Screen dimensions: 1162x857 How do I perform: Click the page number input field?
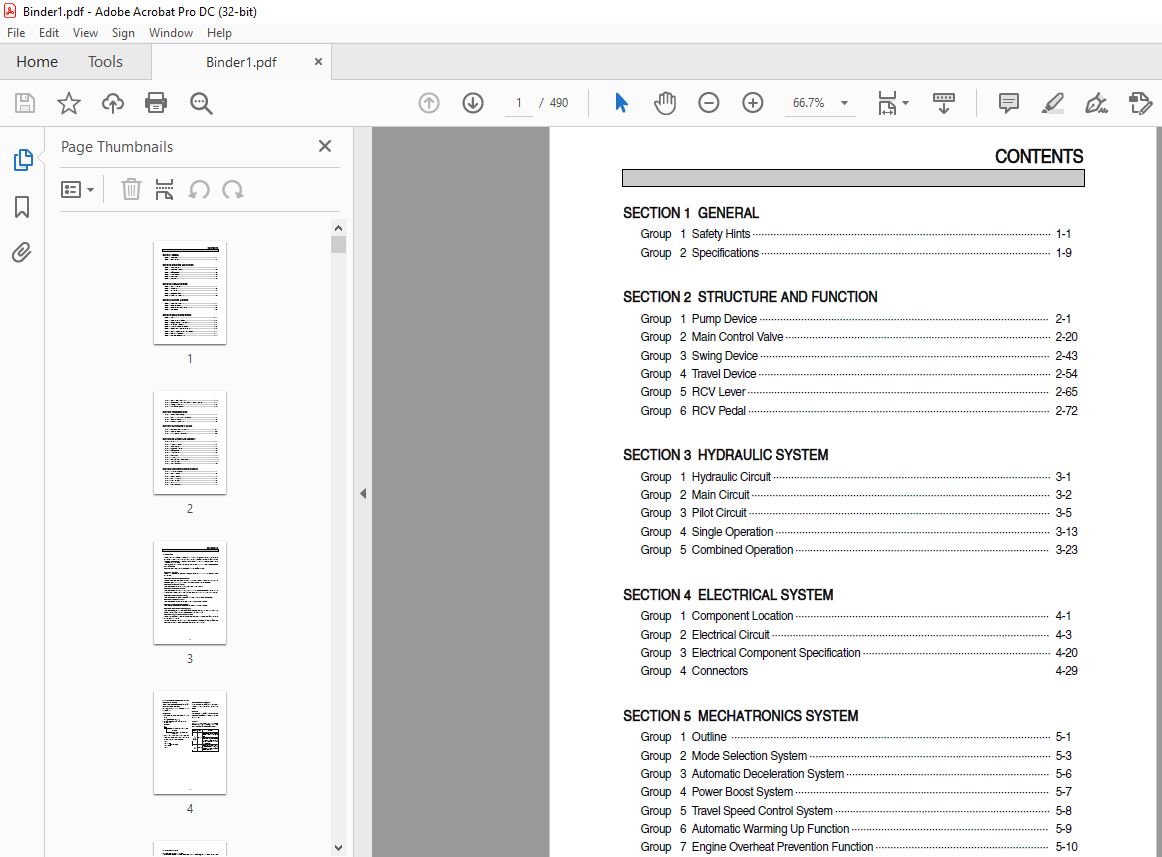(x=519, y=103)
